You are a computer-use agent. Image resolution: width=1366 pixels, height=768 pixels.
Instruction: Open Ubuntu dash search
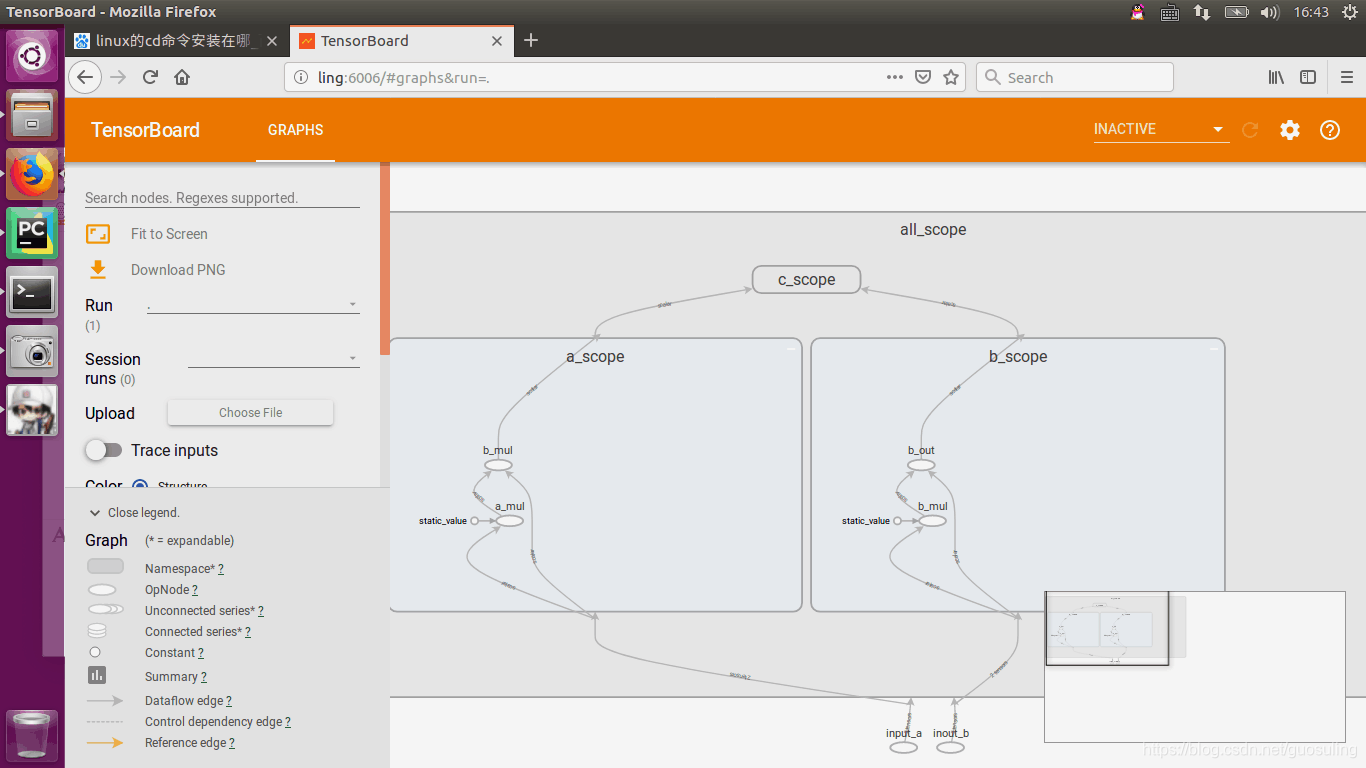tap(32, 56)
